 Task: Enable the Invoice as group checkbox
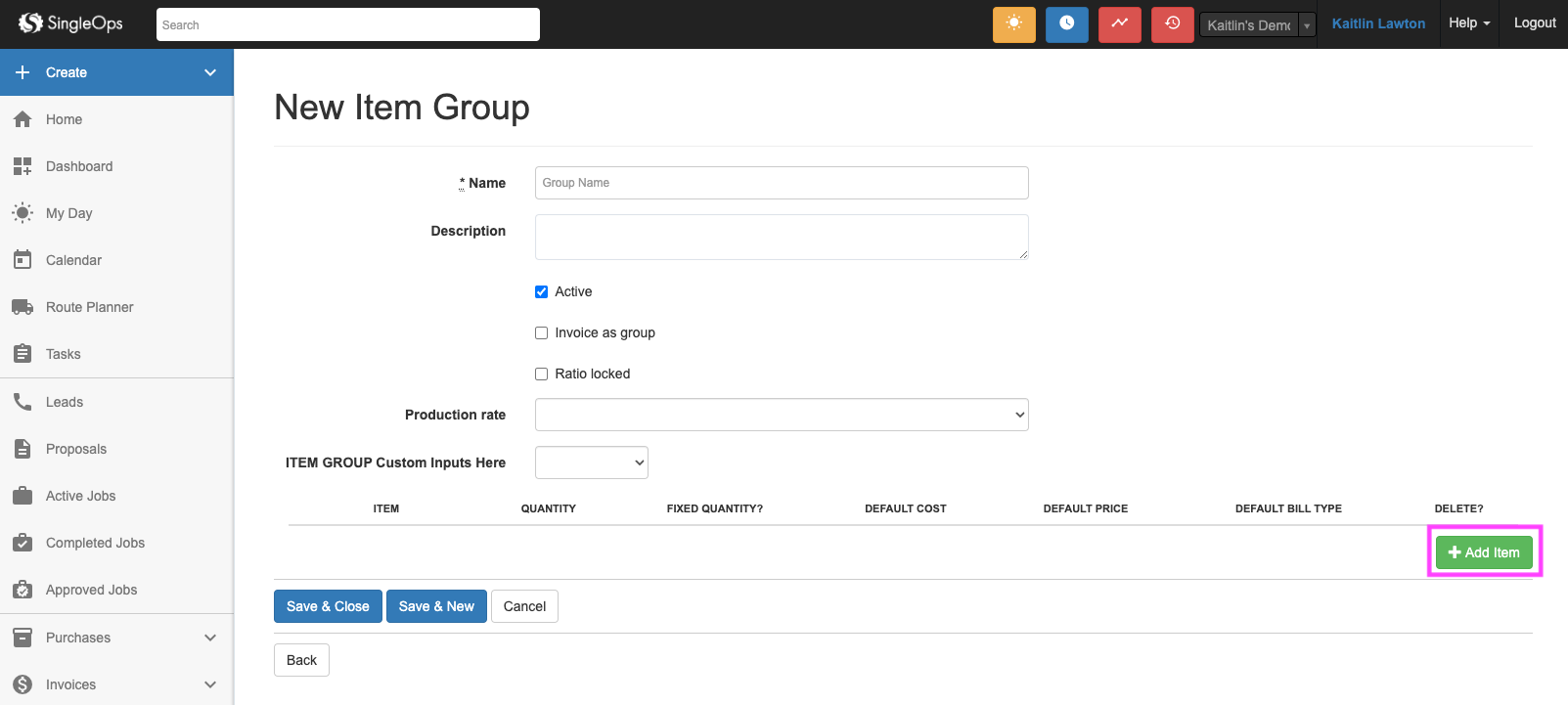point(542,333)
